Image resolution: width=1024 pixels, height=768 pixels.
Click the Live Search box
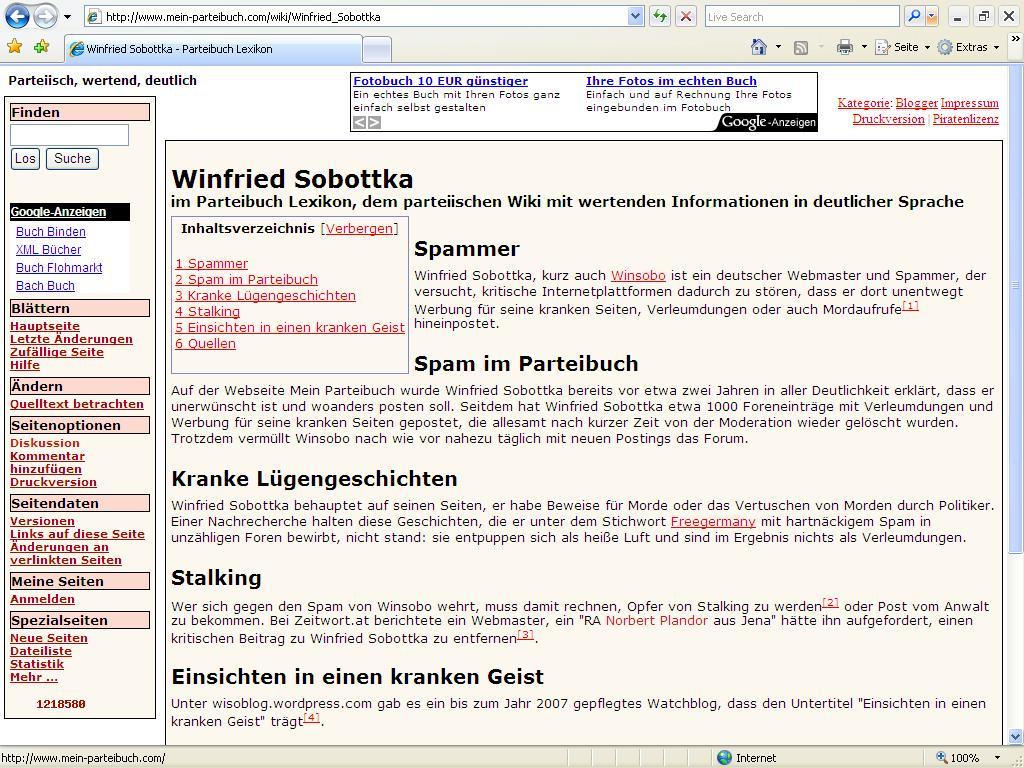pyautogui.click(x=802, y=17)
